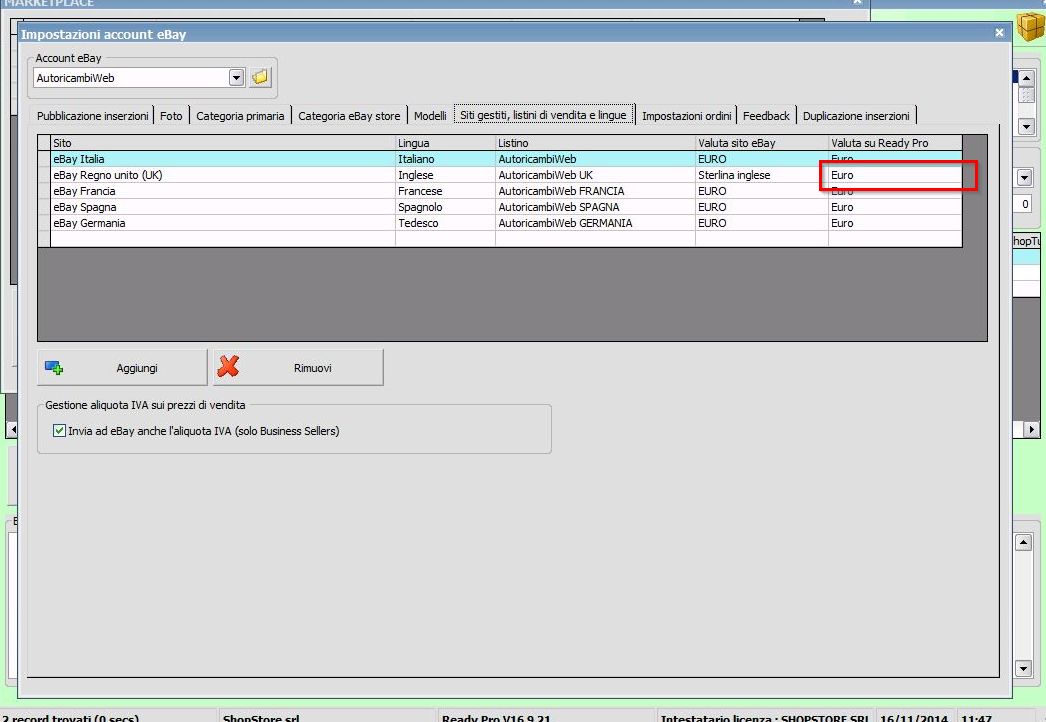Click Sito column header

point(223,143)
